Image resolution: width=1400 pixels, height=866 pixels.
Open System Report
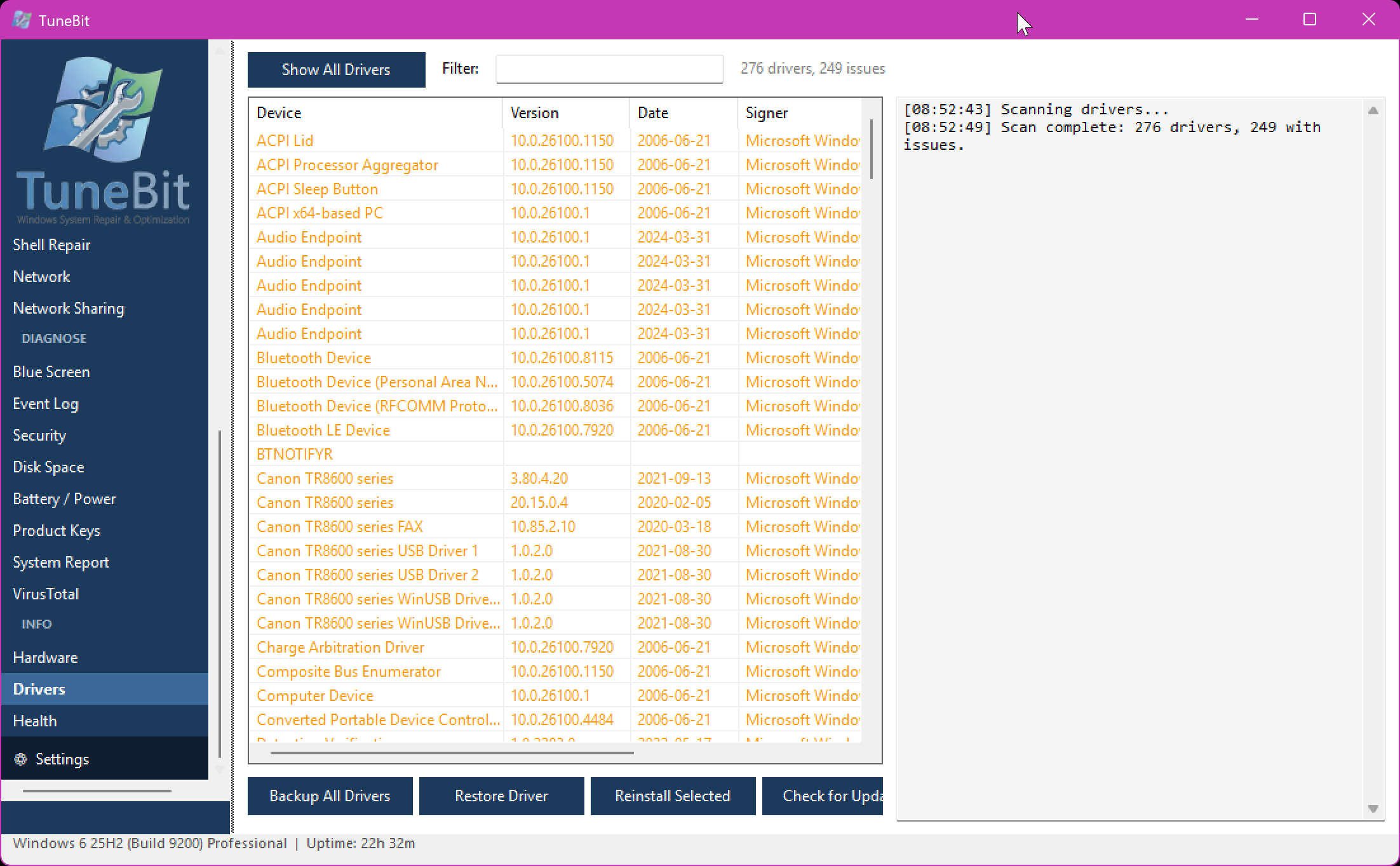(x=105, y=562)
